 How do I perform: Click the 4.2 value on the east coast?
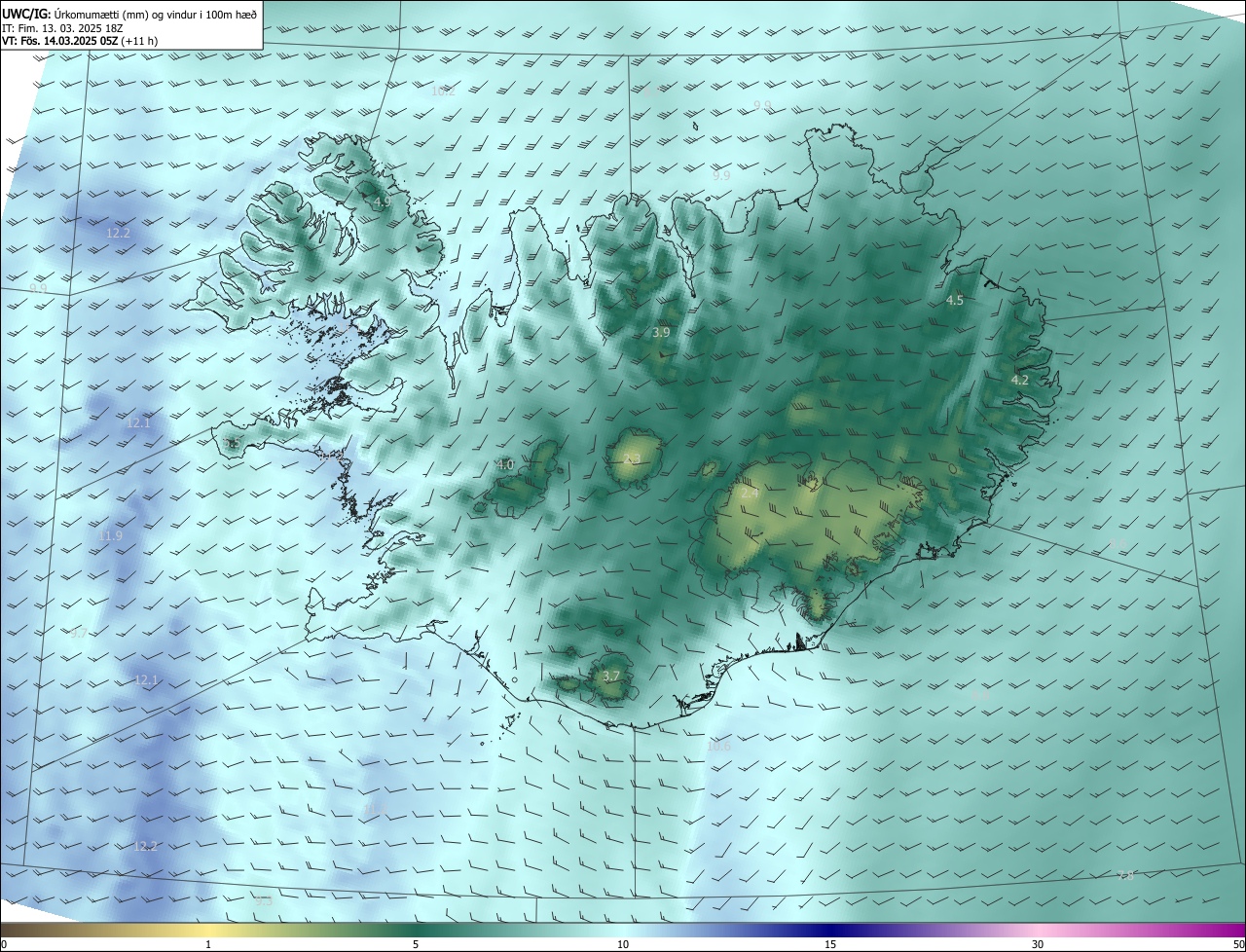(x=1020, y=380)
